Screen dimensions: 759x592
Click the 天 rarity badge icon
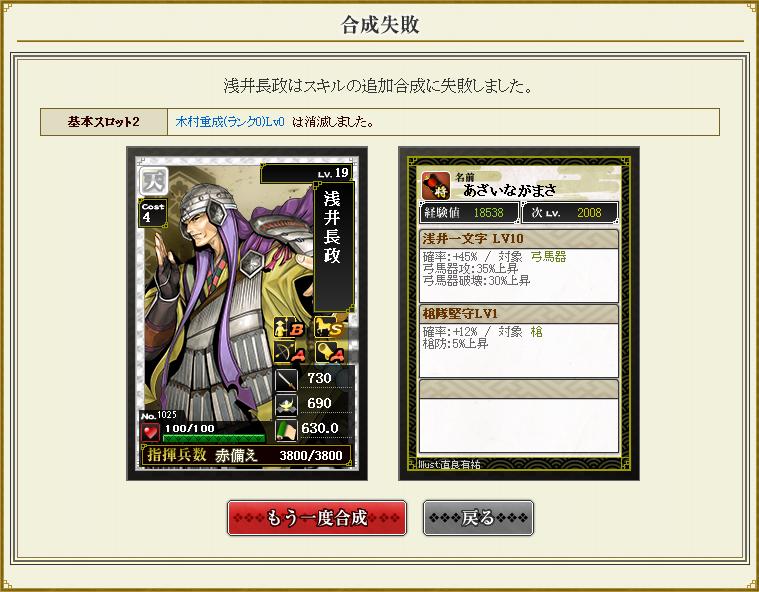(x=154, y=181)
